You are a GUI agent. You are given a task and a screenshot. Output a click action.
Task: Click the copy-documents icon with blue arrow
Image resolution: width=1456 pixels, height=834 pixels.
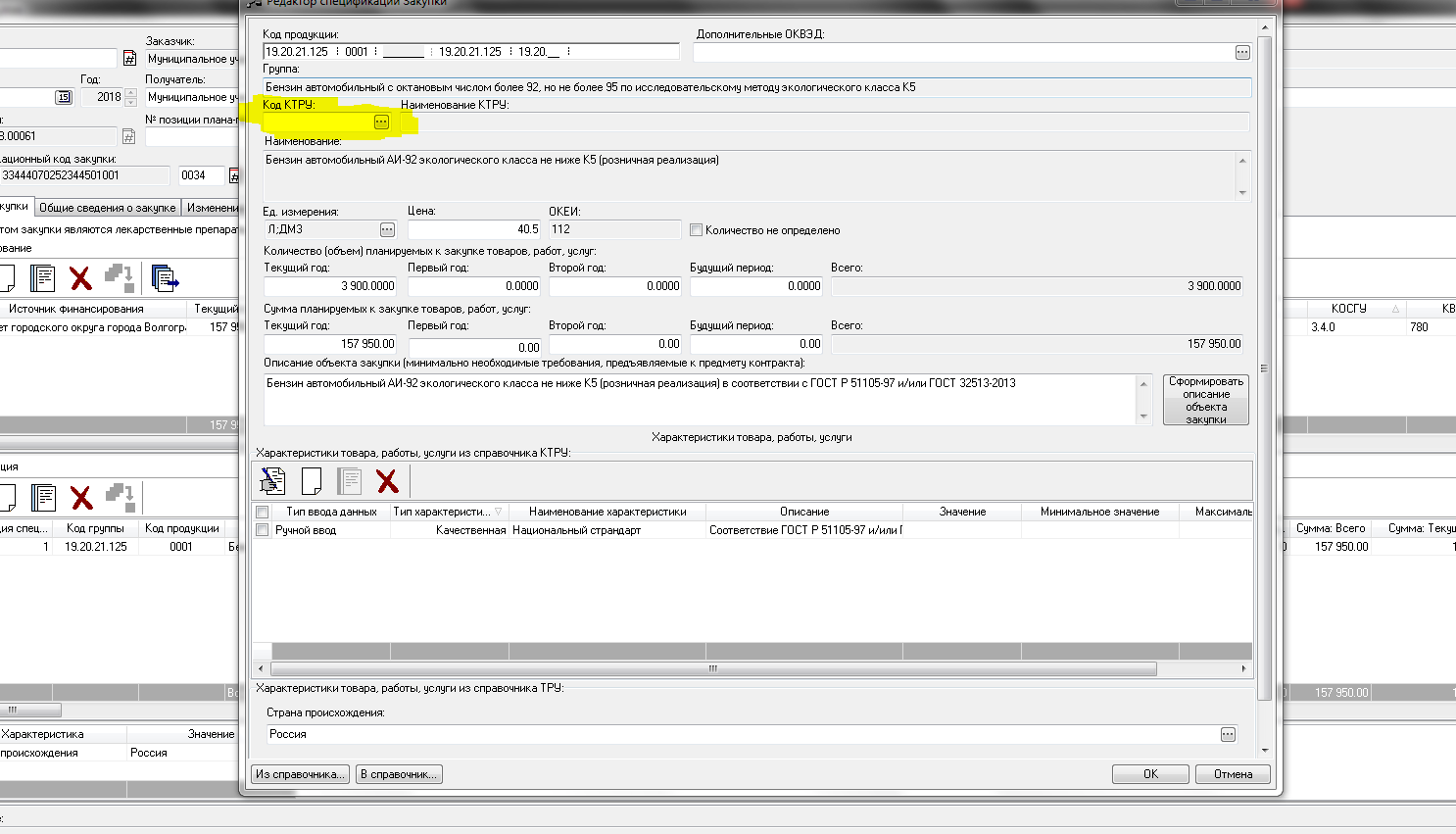point(166,278)
